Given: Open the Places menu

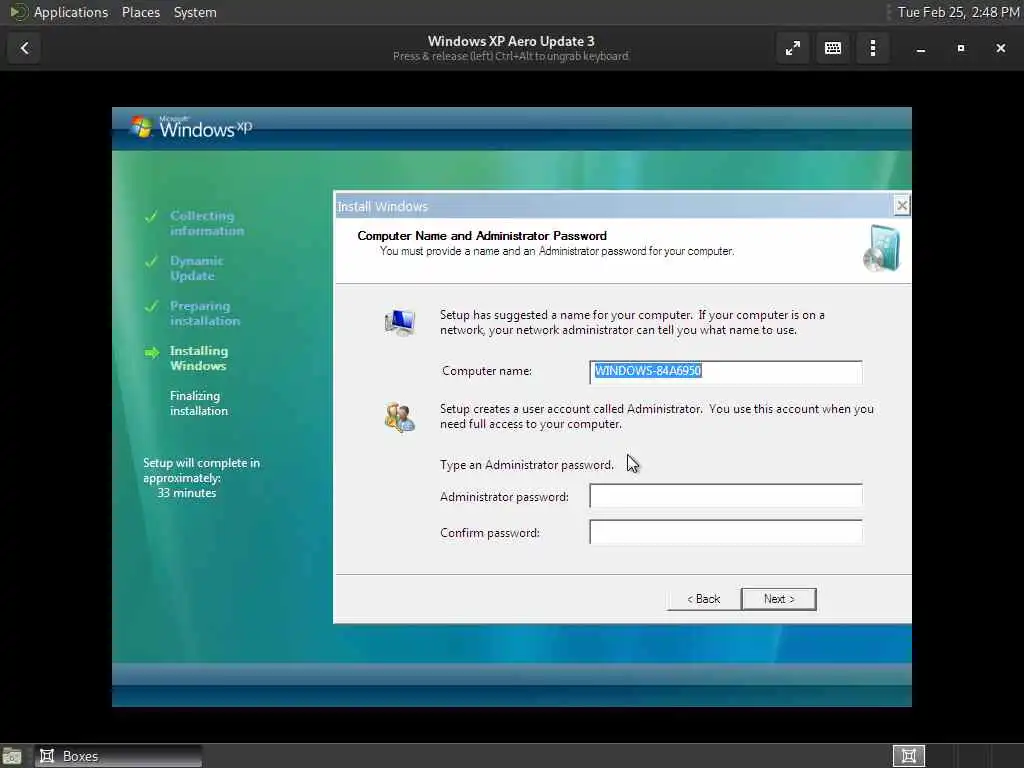Looking at the screenshot, I should pyautogui.click(x=141, y=12).
